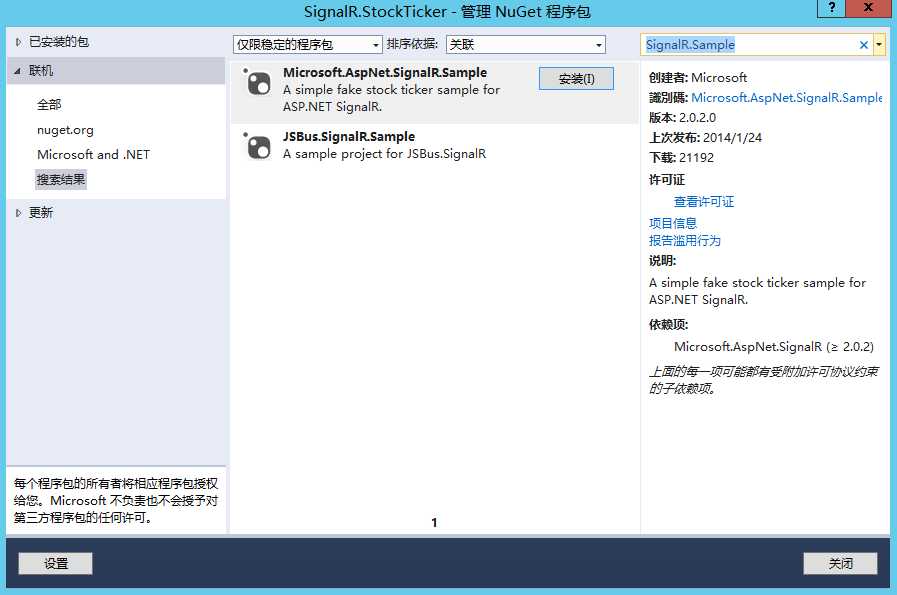897x595 pixels.
Task: Select the nuget.org source
Action: (65, 130)
